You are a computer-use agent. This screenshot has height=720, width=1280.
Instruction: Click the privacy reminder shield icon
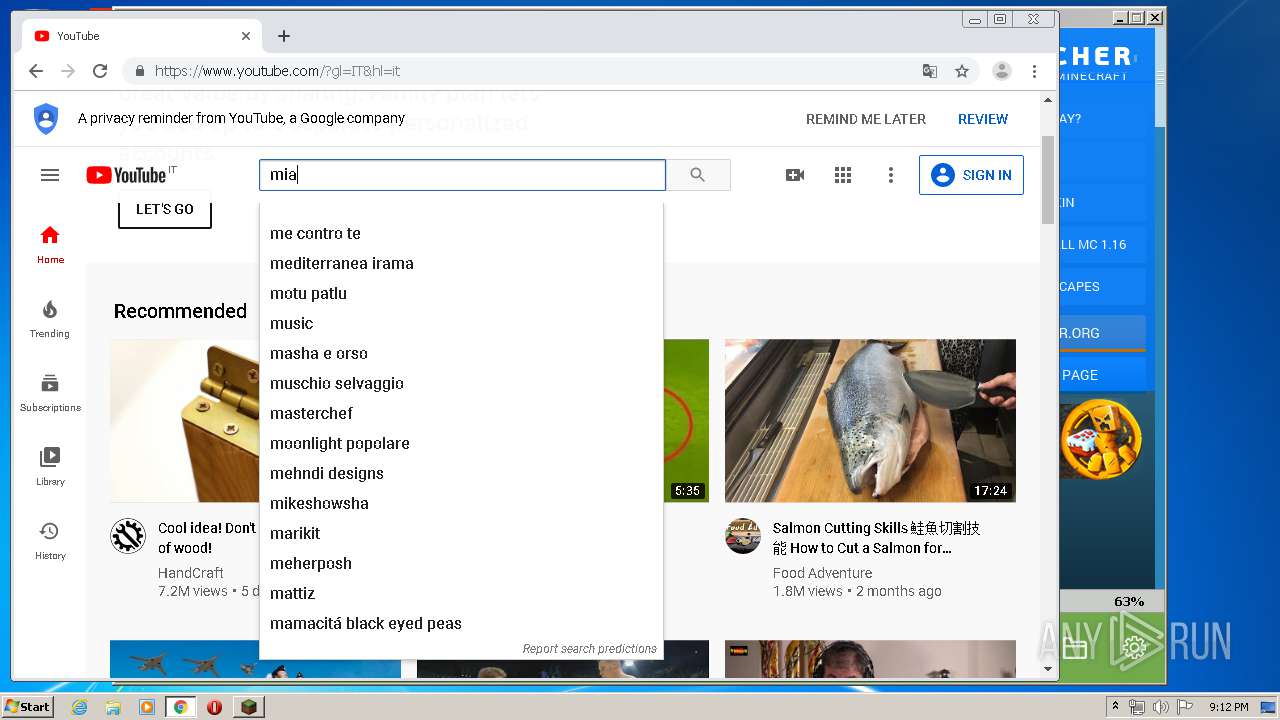46,118
